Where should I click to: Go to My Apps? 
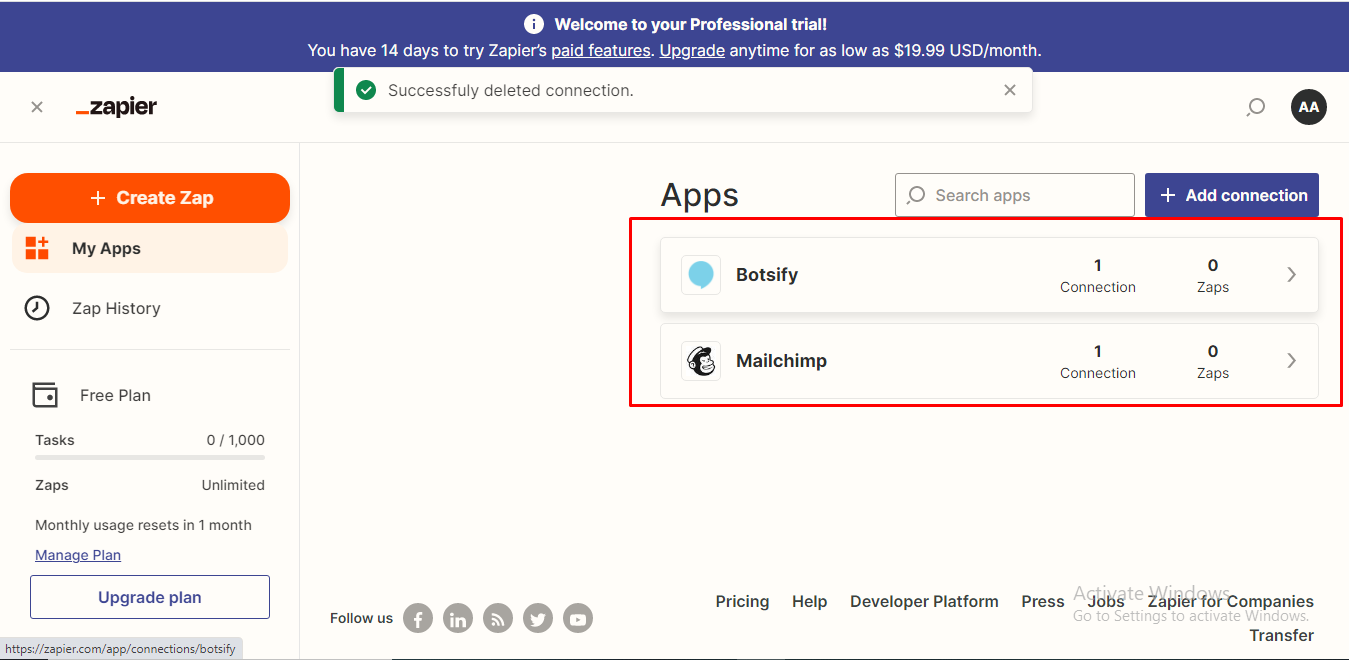pos(150,248)
